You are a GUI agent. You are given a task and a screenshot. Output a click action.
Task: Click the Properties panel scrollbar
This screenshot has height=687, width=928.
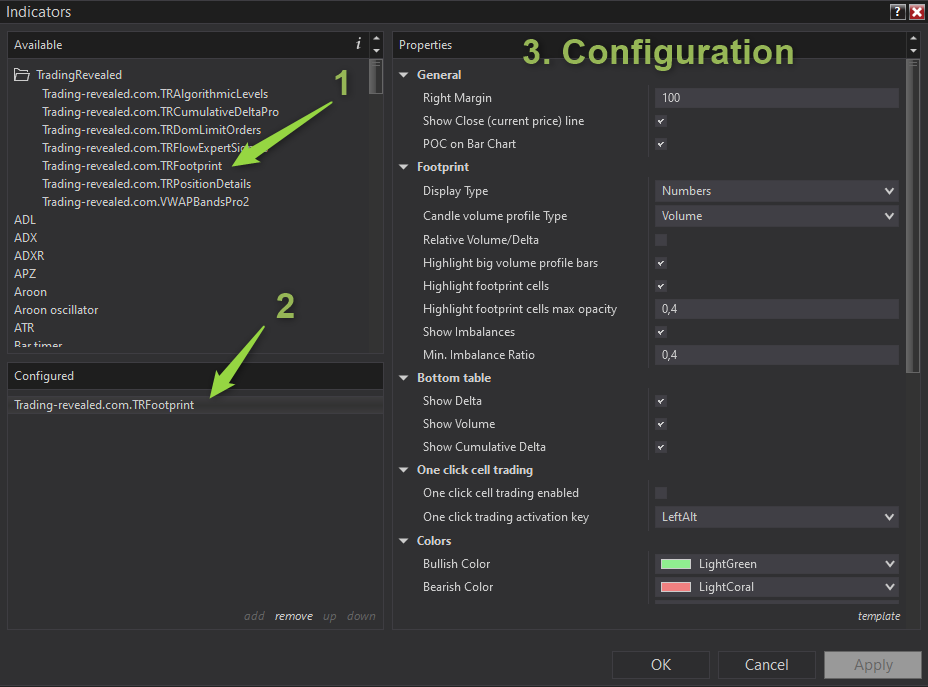pos(913,216)
